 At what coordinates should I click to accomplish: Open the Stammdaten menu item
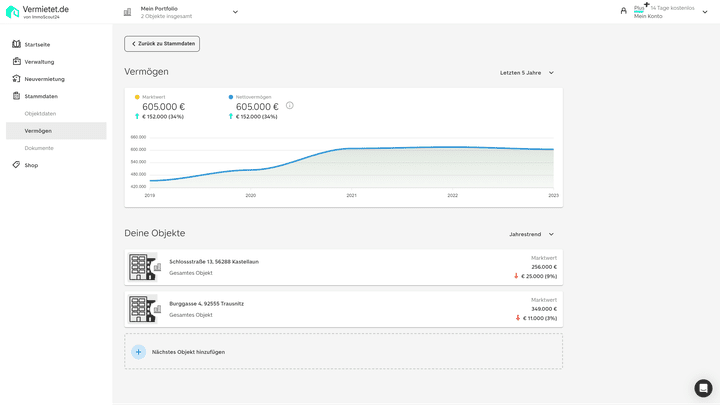point(41,96)
